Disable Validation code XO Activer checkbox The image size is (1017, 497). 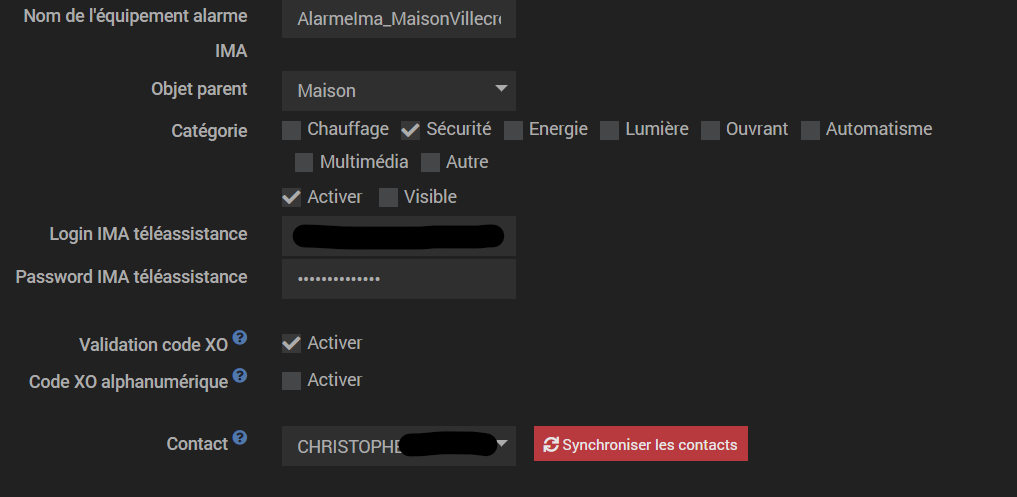pos(291,344)
